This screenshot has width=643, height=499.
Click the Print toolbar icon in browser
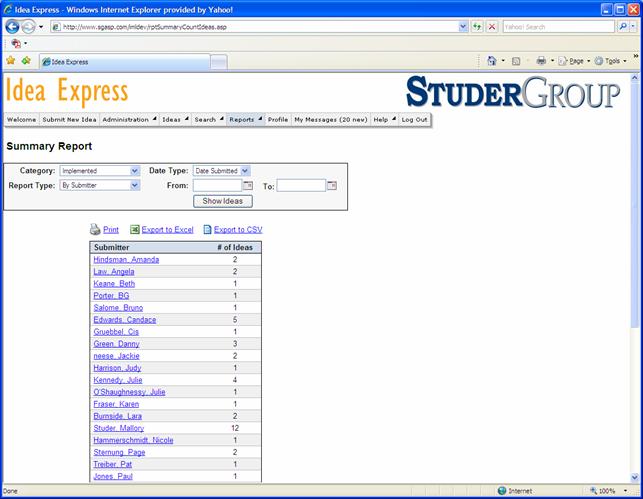[541, 61]
